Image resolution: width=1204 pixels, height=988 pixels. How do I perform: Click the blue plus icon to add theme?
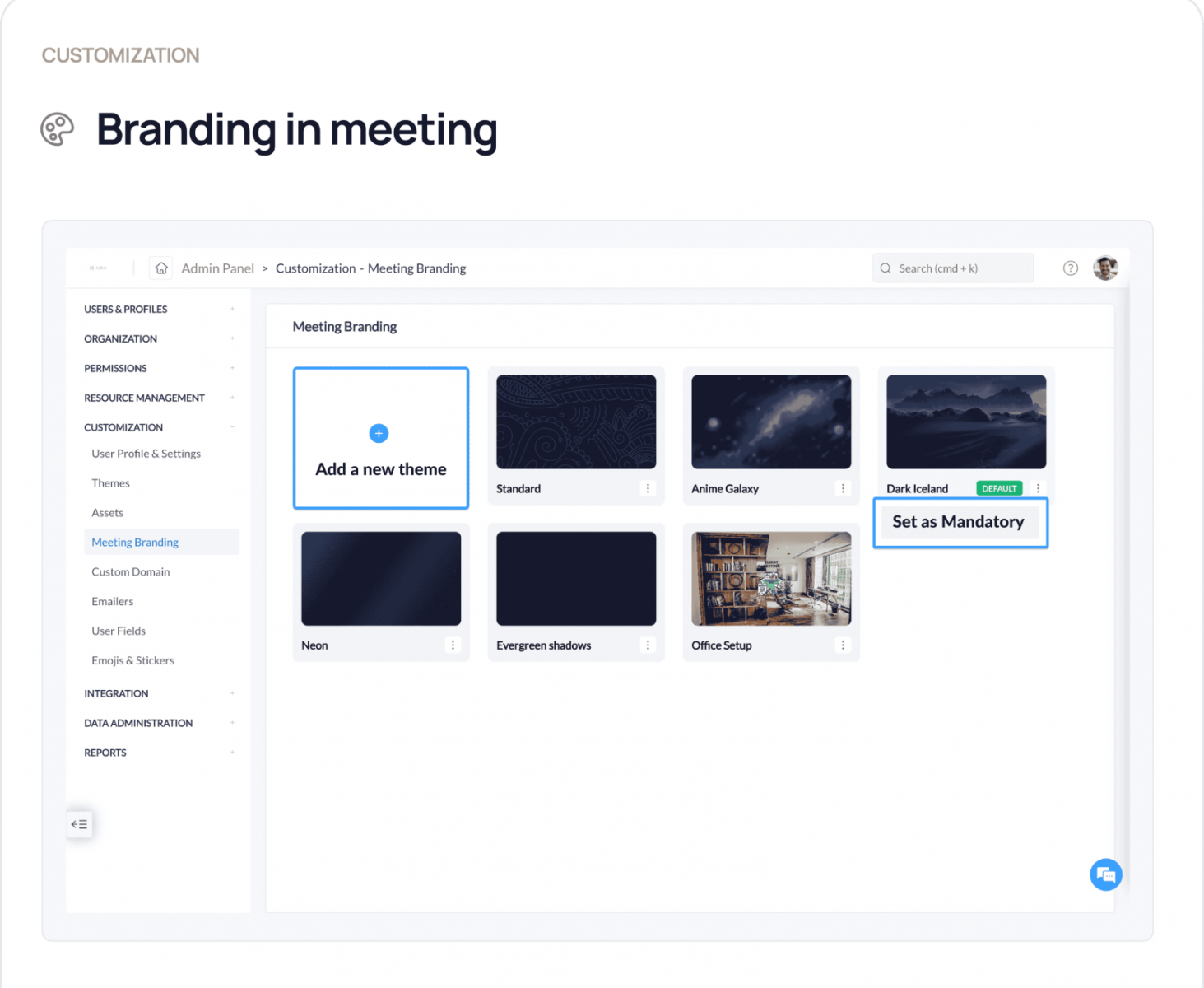coord(379,433)
